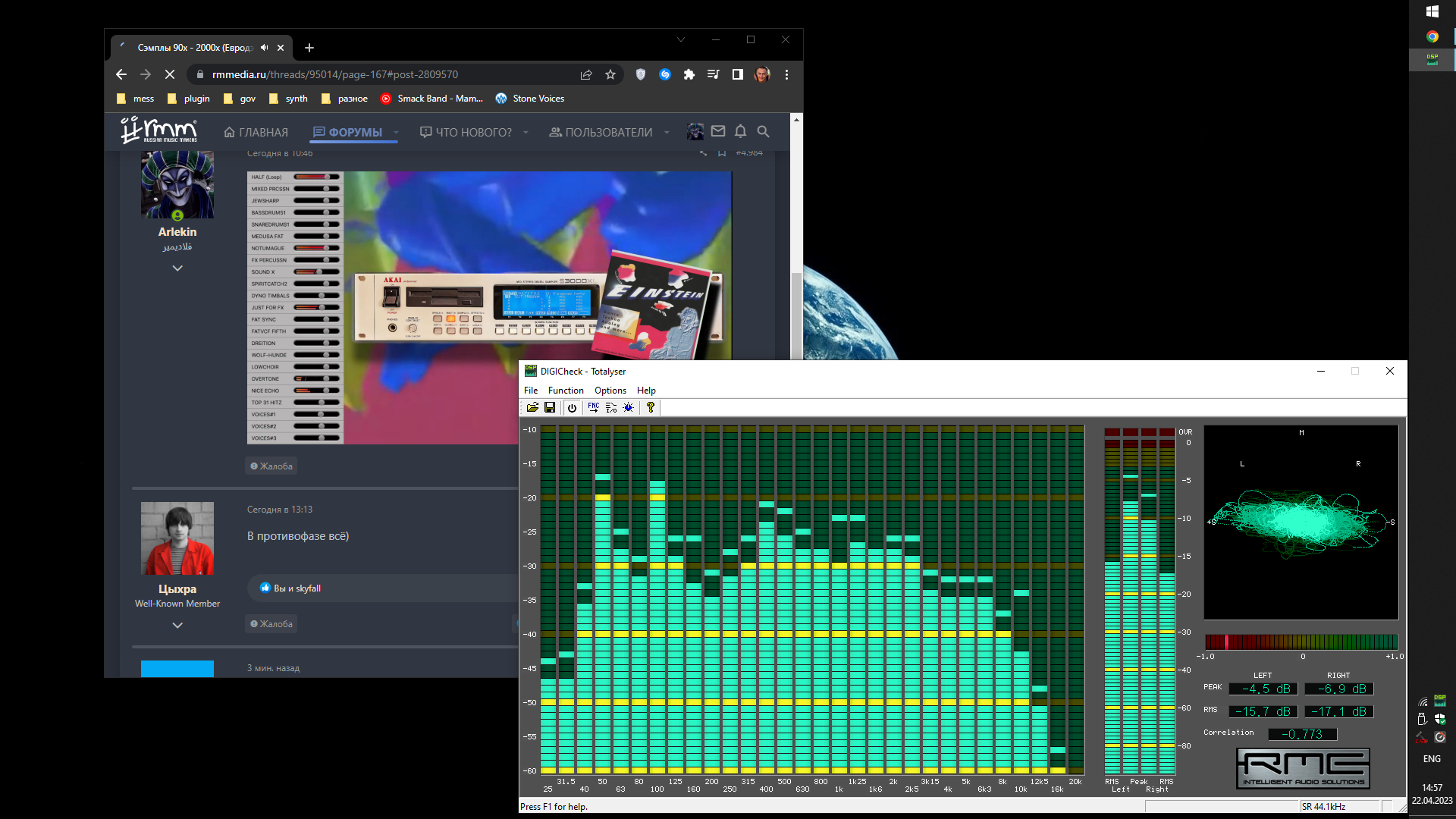The height and width of the screenshot is (819, 1456).
Task: Open the Options menu in DIGICheck
Action: pyautogui.click(x=610, y=391)
